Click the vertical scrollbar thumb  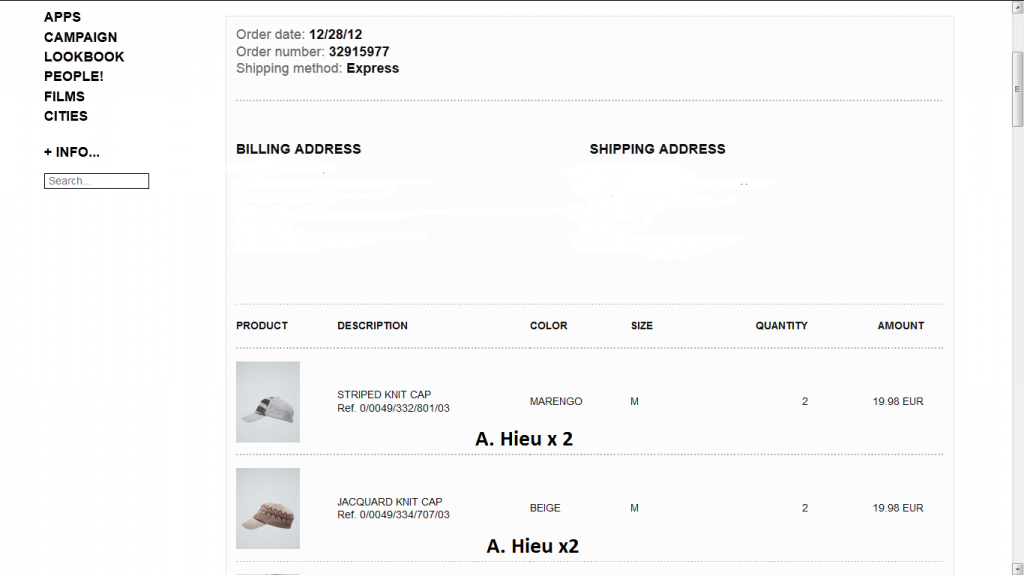point(1017,88)
